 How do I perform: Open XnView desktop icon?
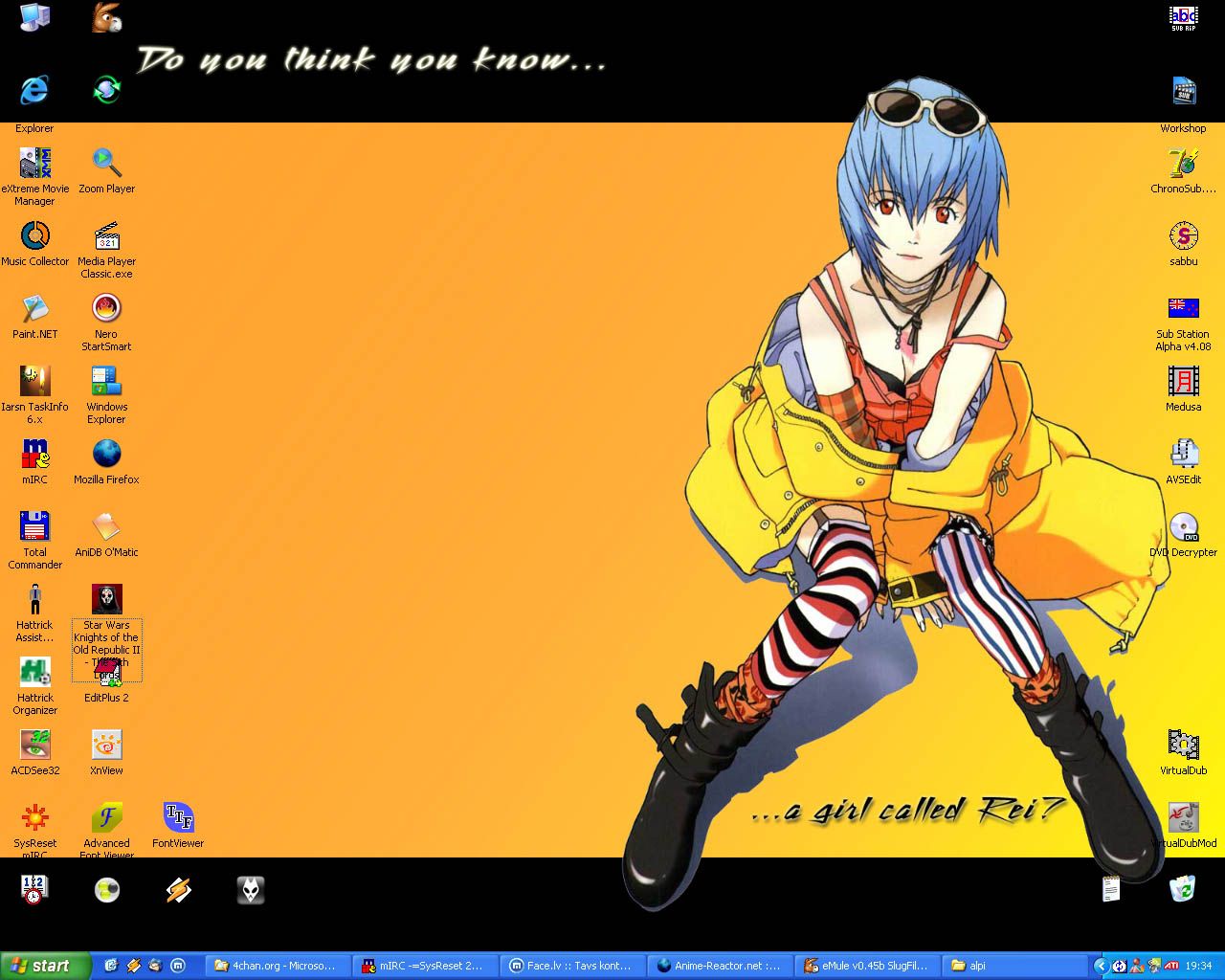tap(106, 745)
